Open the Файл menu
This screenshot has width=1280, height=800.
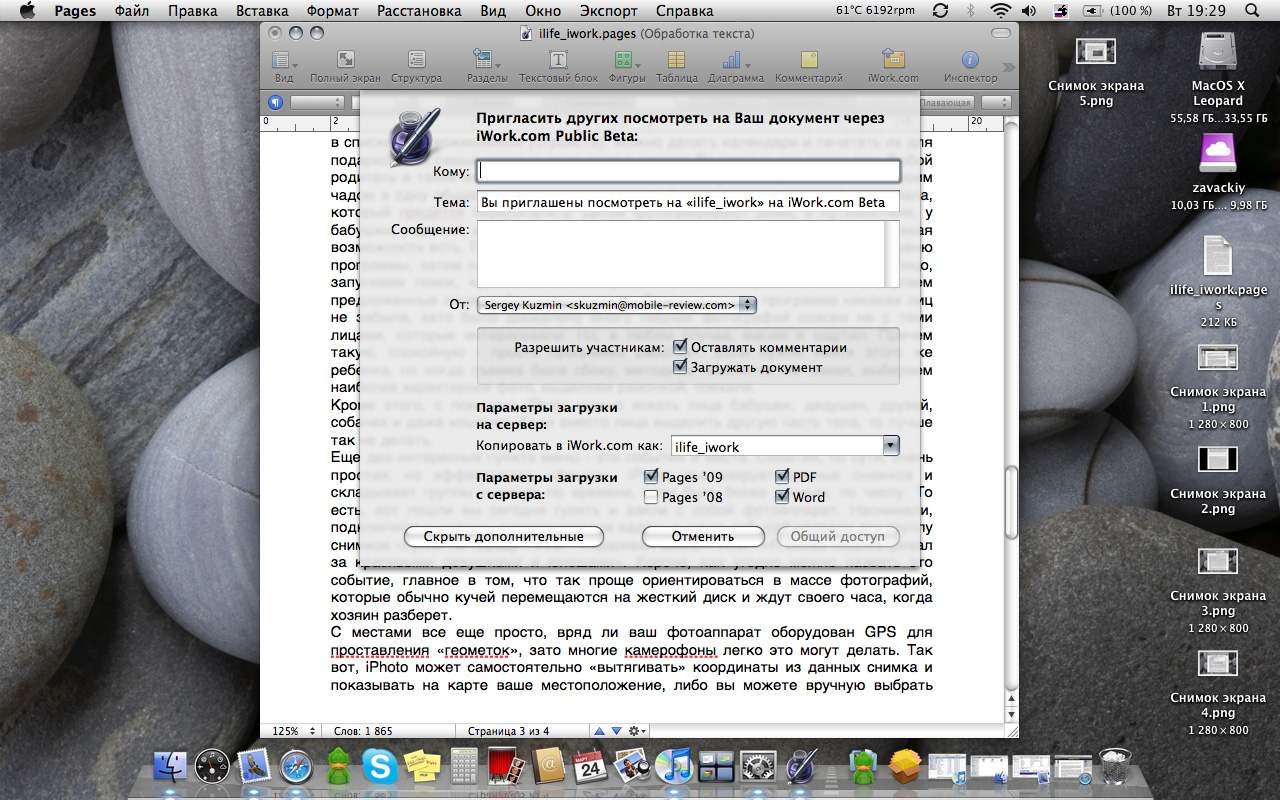point(132,10)
